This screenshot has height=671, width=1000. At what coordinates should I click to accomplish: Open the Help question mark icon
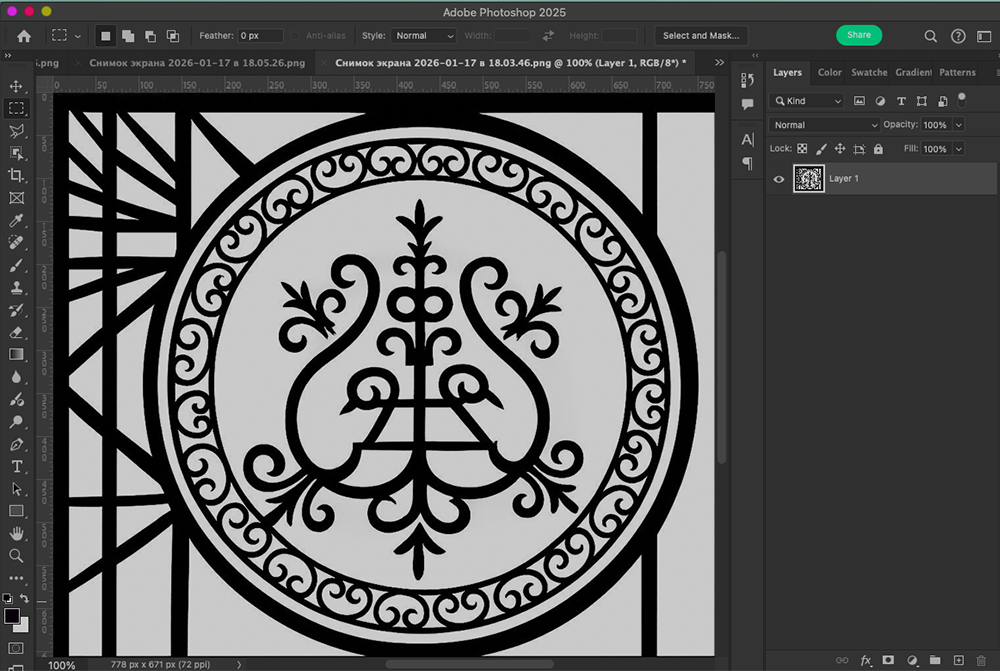958,36
